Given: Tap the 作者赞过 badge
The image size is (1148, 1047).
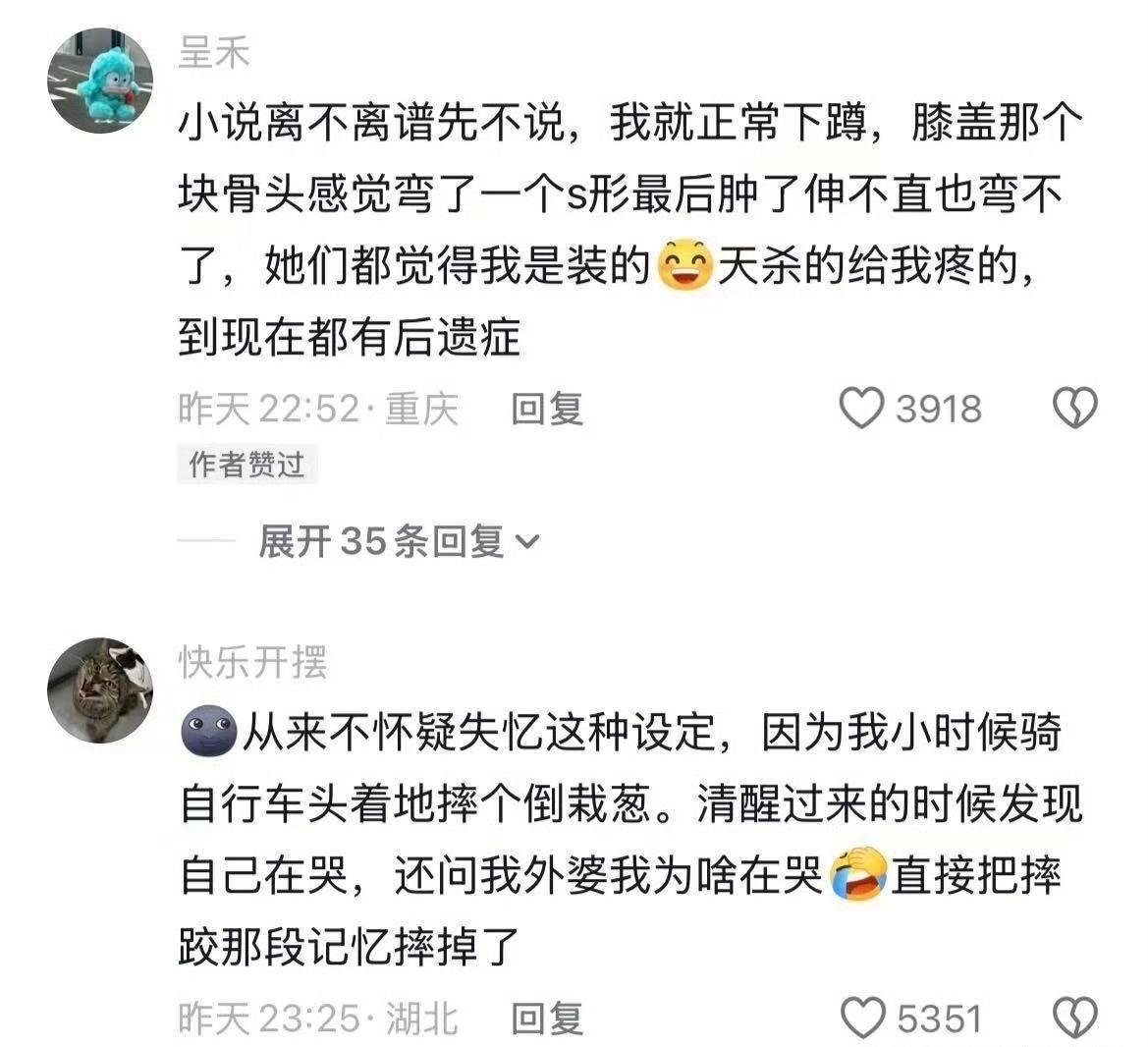Looking at the screenshot, I should 246,465.
